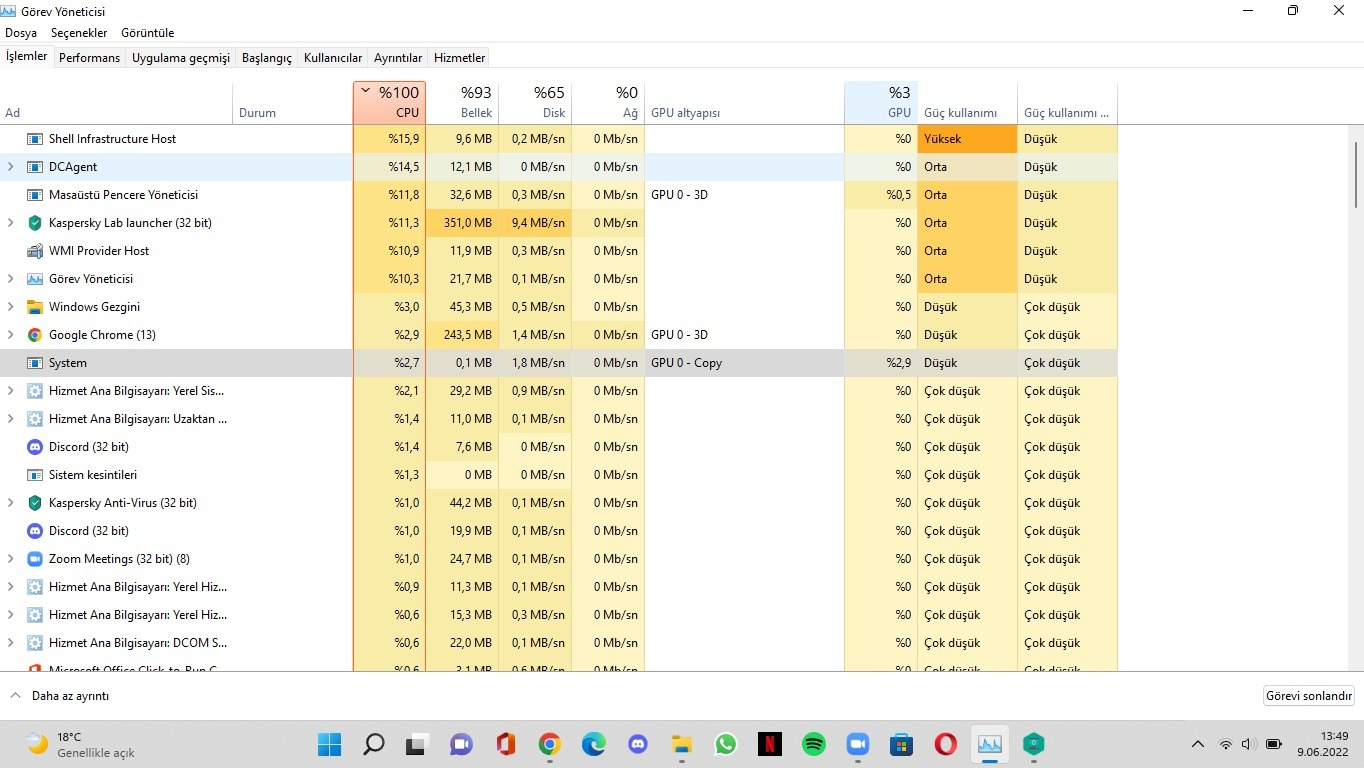Expand the Görev Yöneticisi process row
This screenshot has width=1364, height=768.
[x=11, y=279]
